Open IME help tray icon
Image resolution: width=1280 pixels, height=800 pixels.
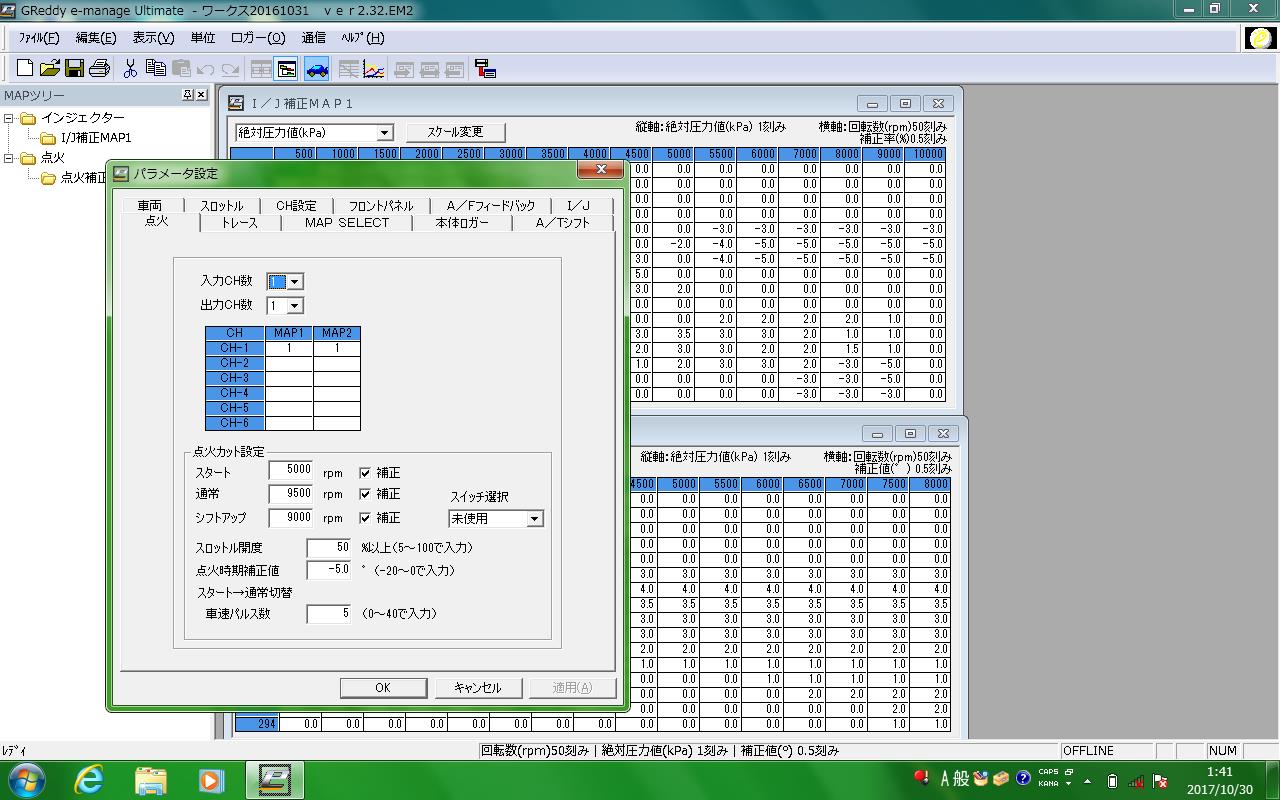[x=1023, y=778]
